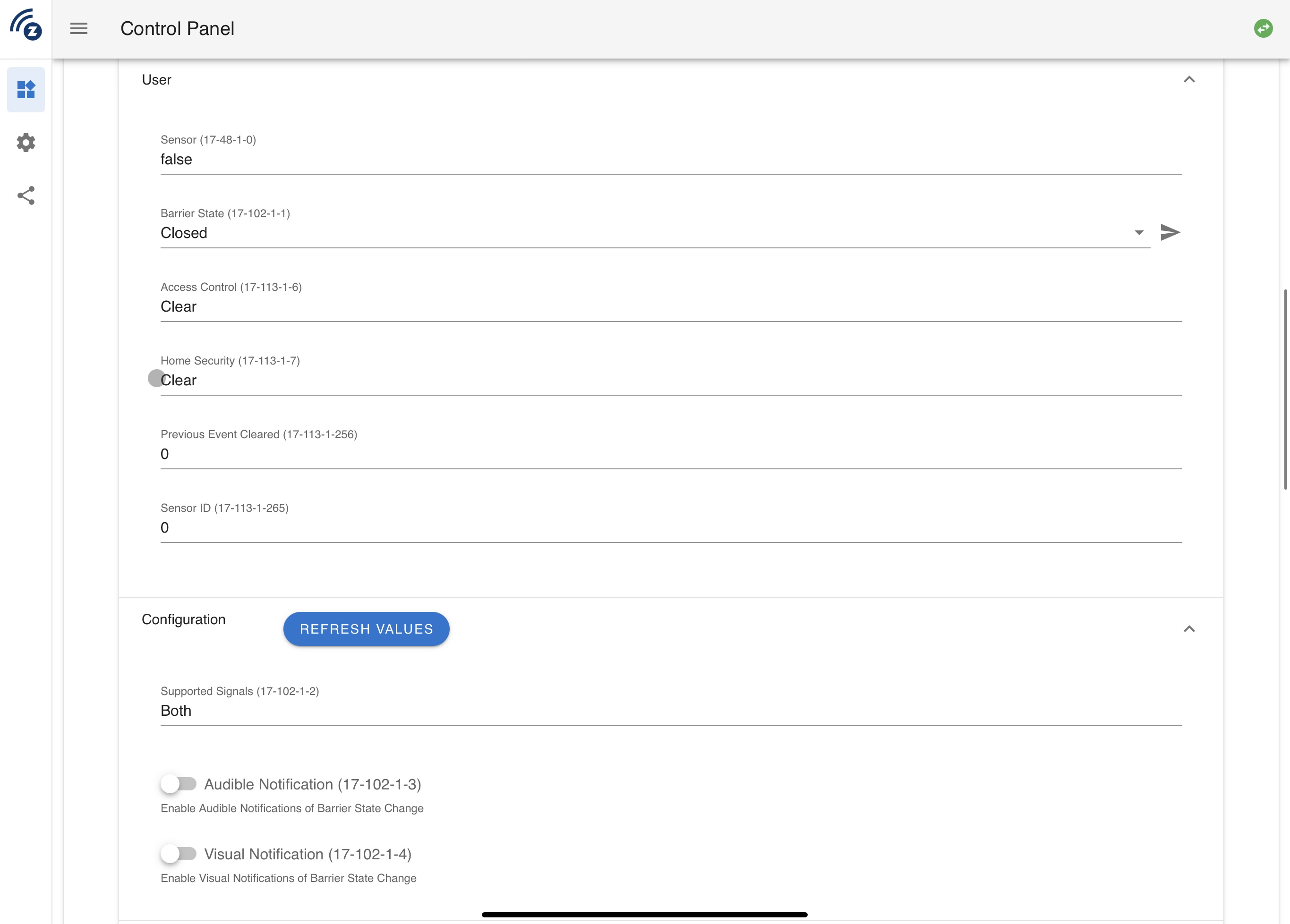Click the Refresh Values button
Screen dimensions: 1290x924
click(366, 629)
